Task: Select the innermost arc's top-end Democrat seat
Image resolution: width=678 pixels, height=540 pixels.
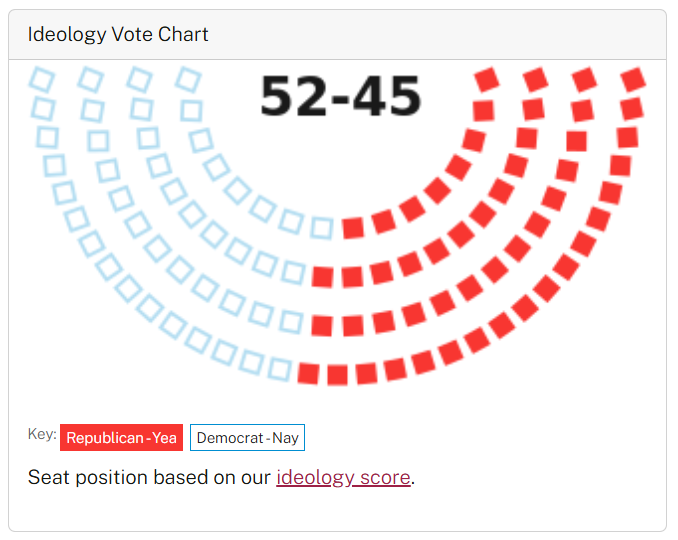Action: click(x=188, y=80)
